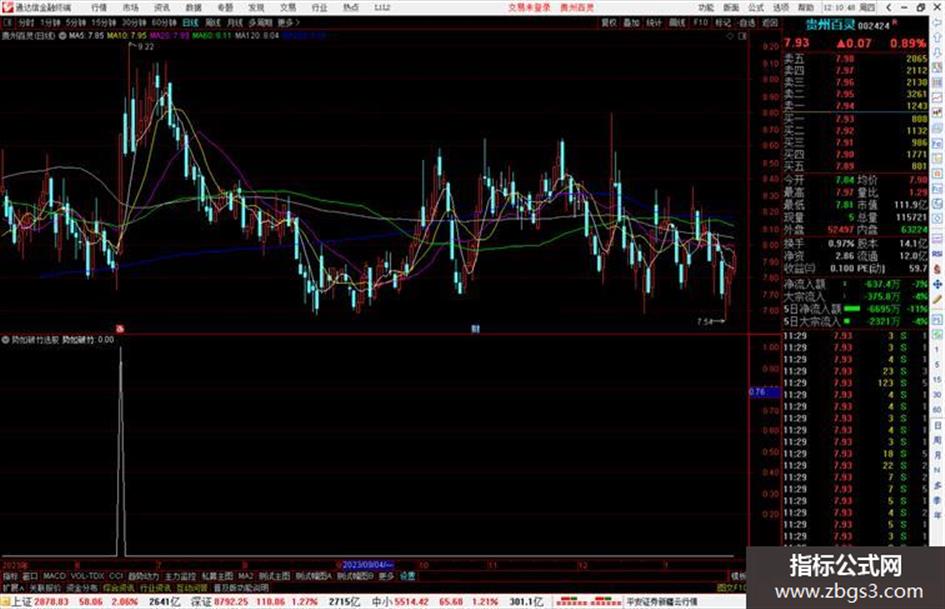This screenshot has width=945, height=609.
Task: Open the 功能 menu
Action: [706, 7]
